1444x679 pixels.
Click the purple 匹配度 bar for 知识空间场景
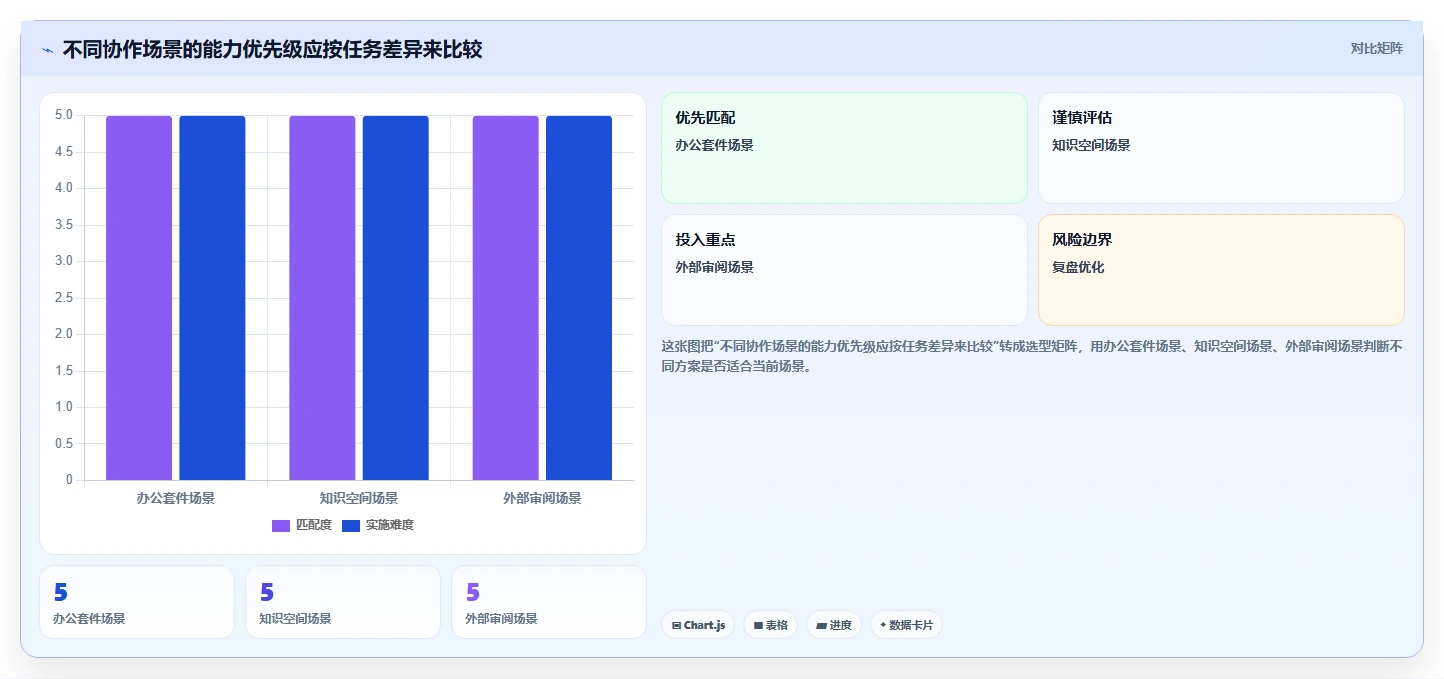pos(322,298)
